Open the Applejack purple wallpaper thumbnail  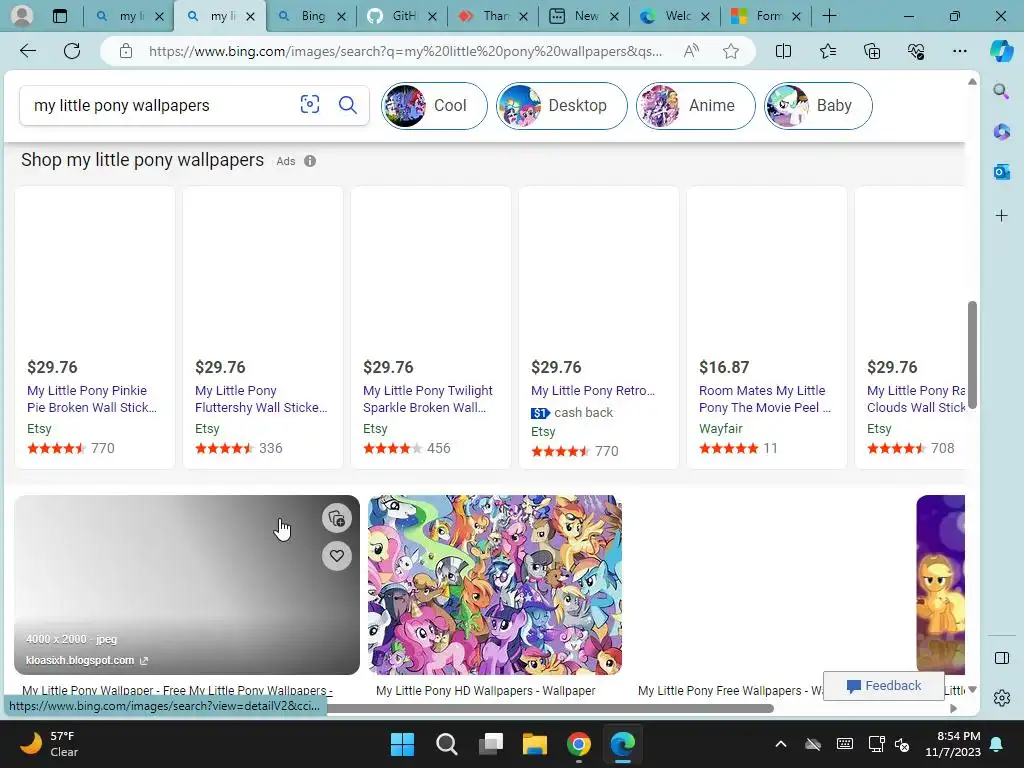pyautogui.click(x=940, y=584)
